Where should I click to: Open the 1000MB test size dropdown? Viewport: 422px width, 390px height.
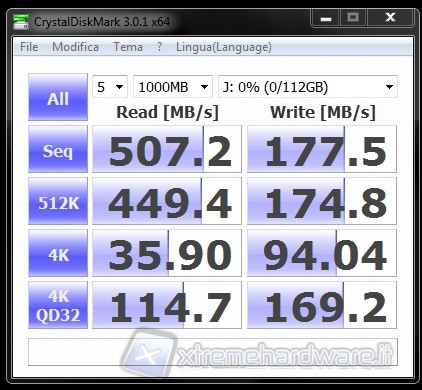pyautogui.click(x=173, y=87)
